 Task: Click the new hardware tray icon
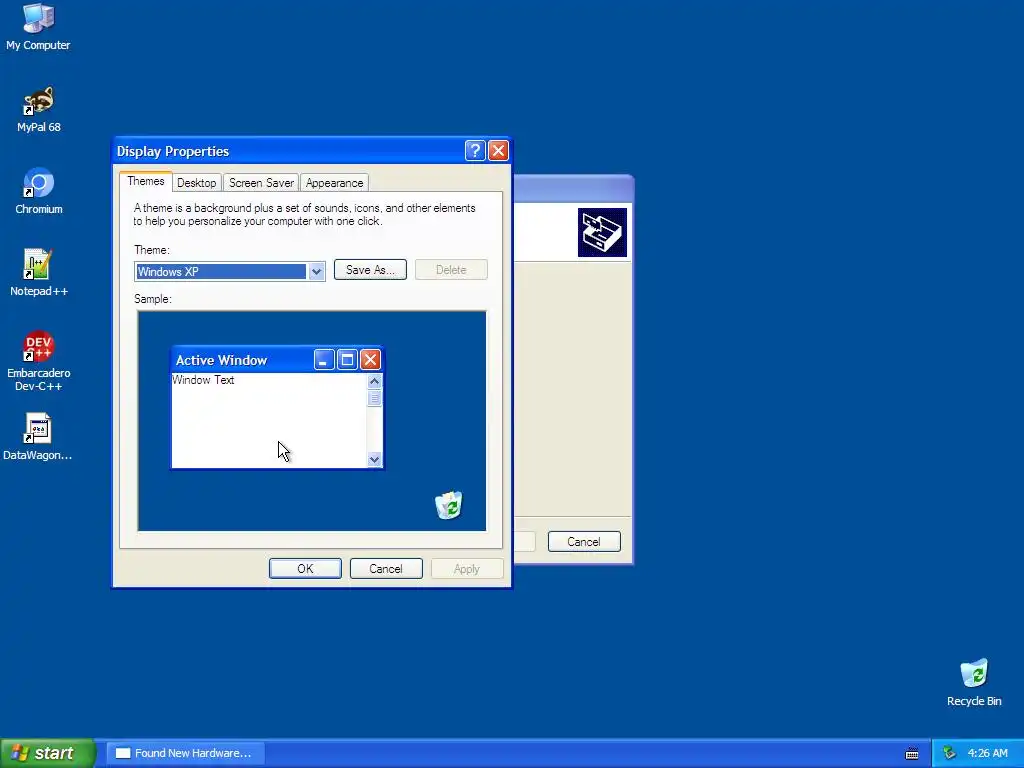click(949, 753)
